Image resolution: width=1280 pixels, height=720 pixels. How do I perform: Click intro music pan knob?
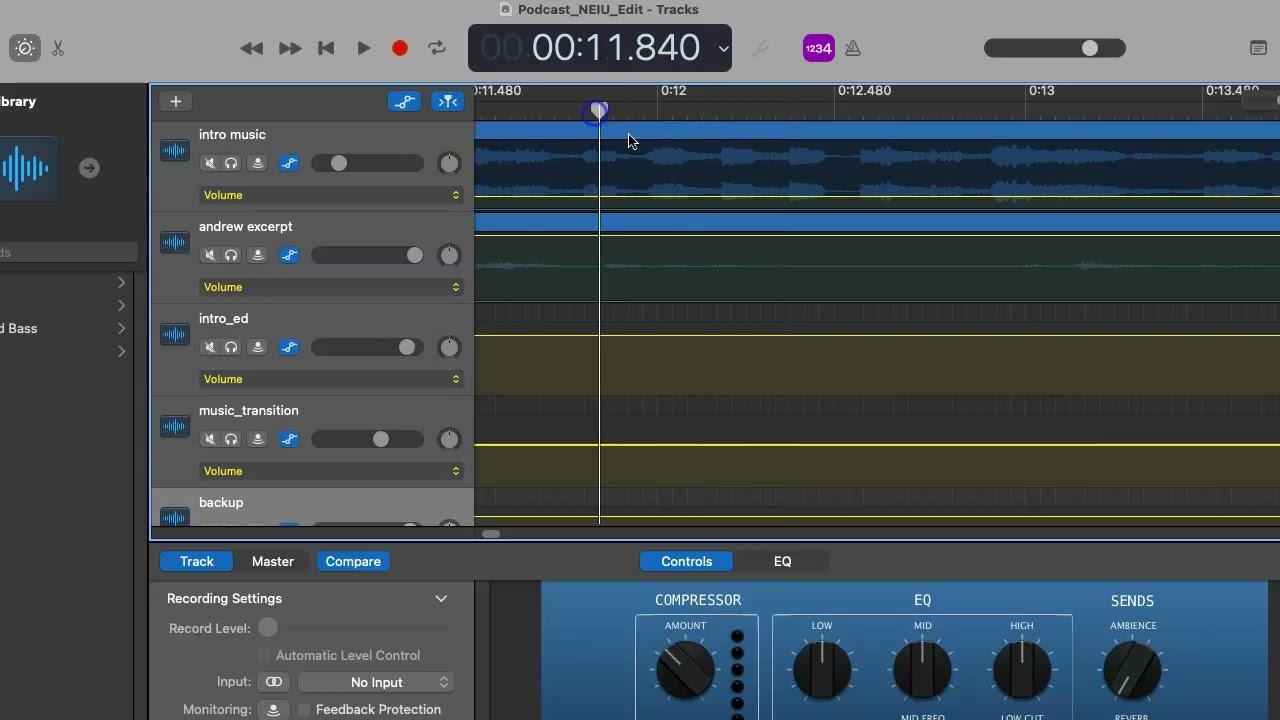click(x=449, y=163)
